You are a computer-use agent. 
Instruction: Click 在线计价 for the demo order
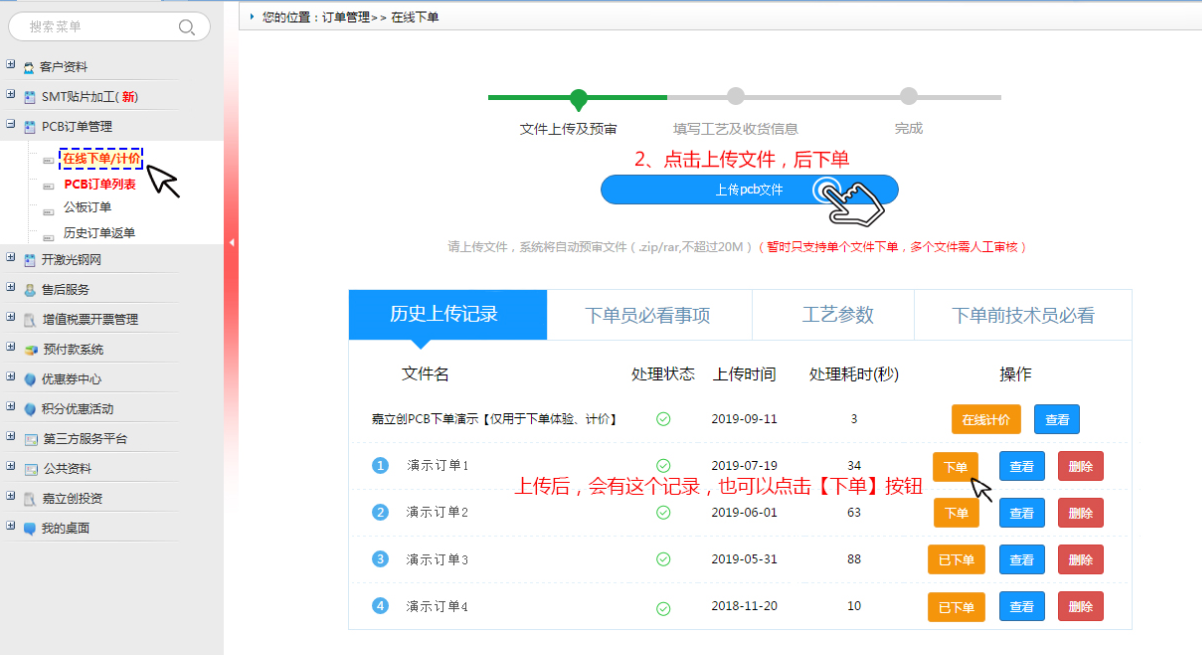(x=985, y=420)
